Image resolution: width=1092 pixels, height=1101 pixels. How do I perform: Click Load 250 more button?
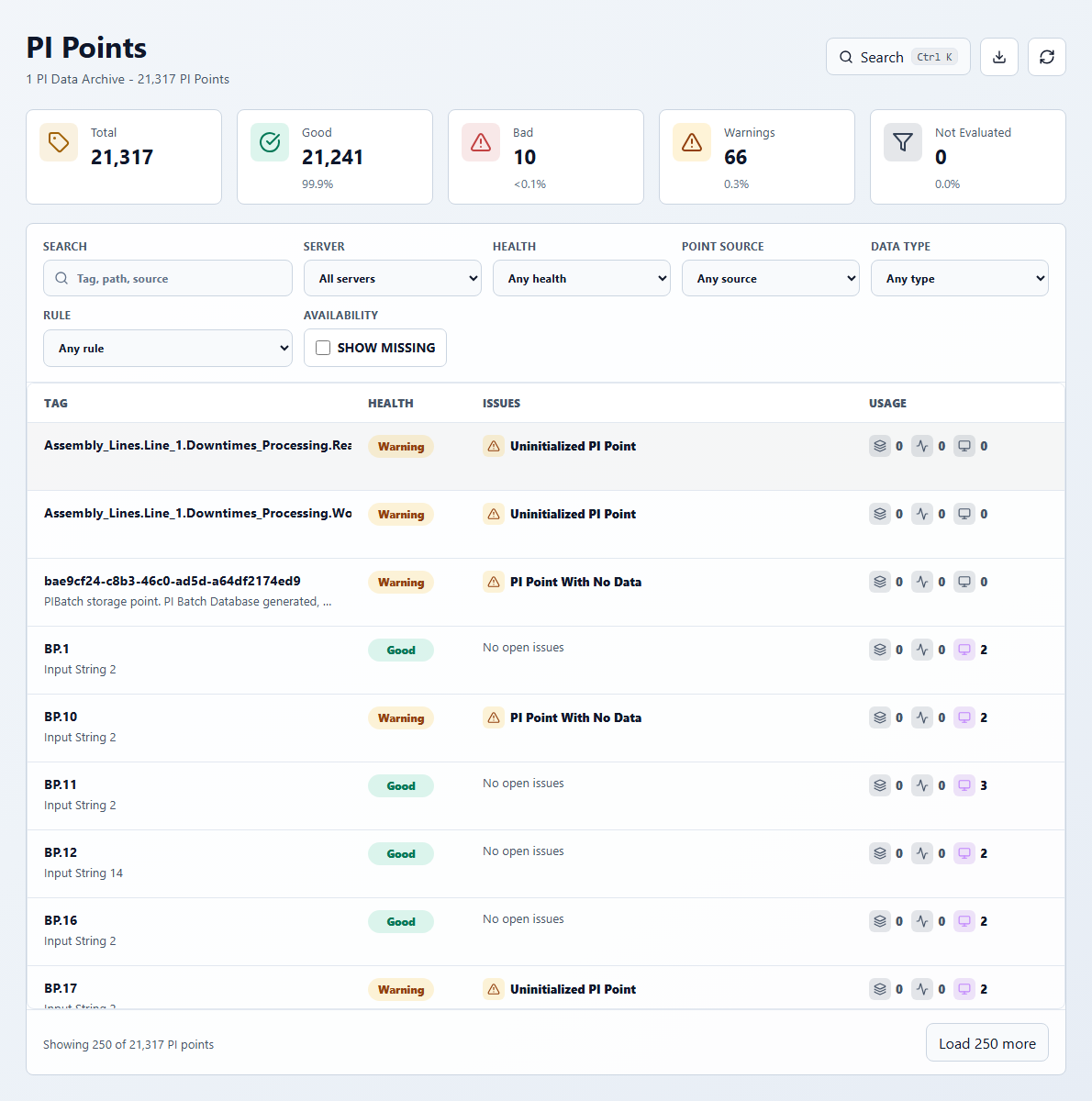[987, 1043]
